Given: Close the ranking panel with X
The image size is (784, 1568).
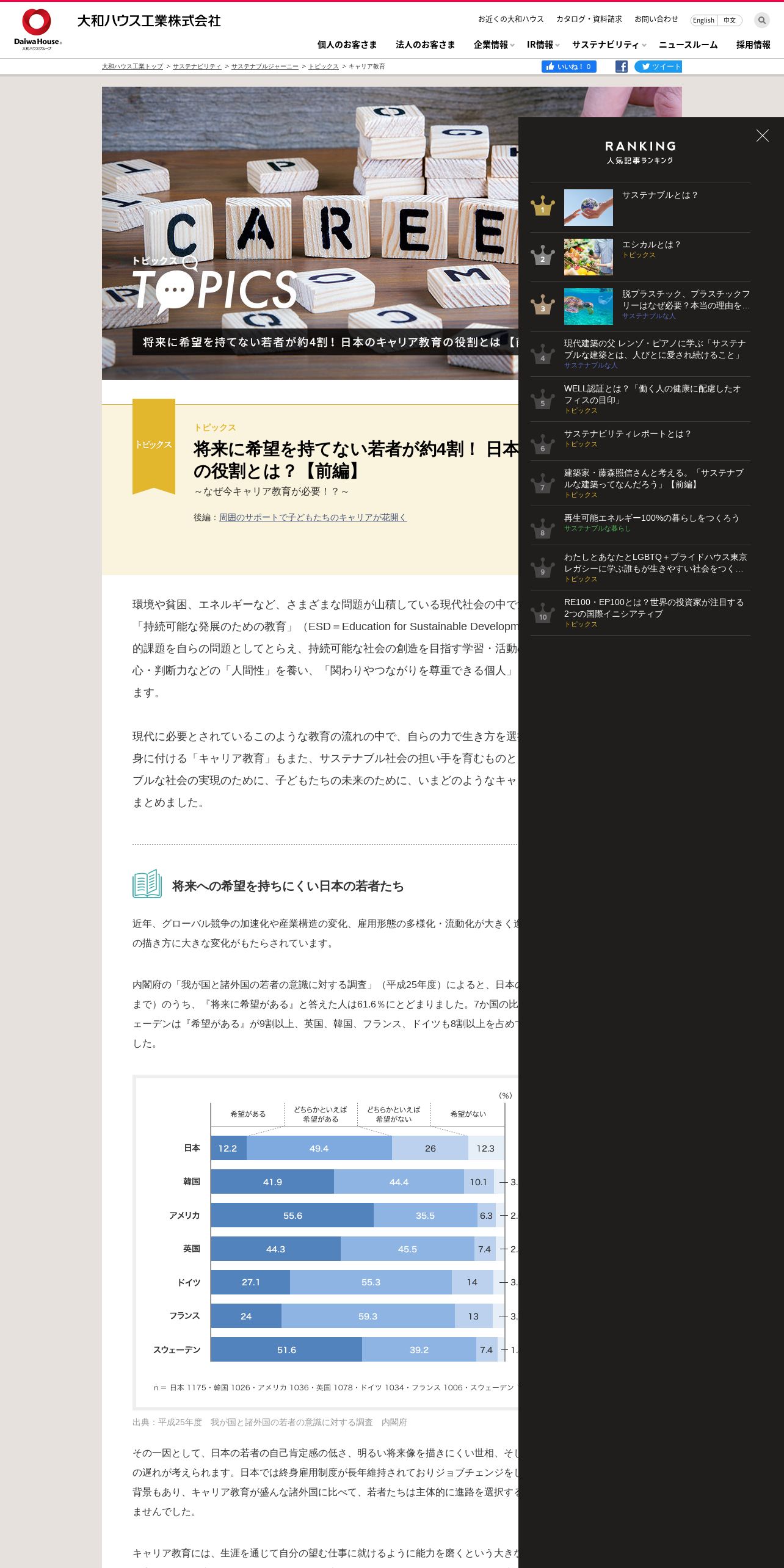Looking at the screenshot, I should [x=763, y=136].
